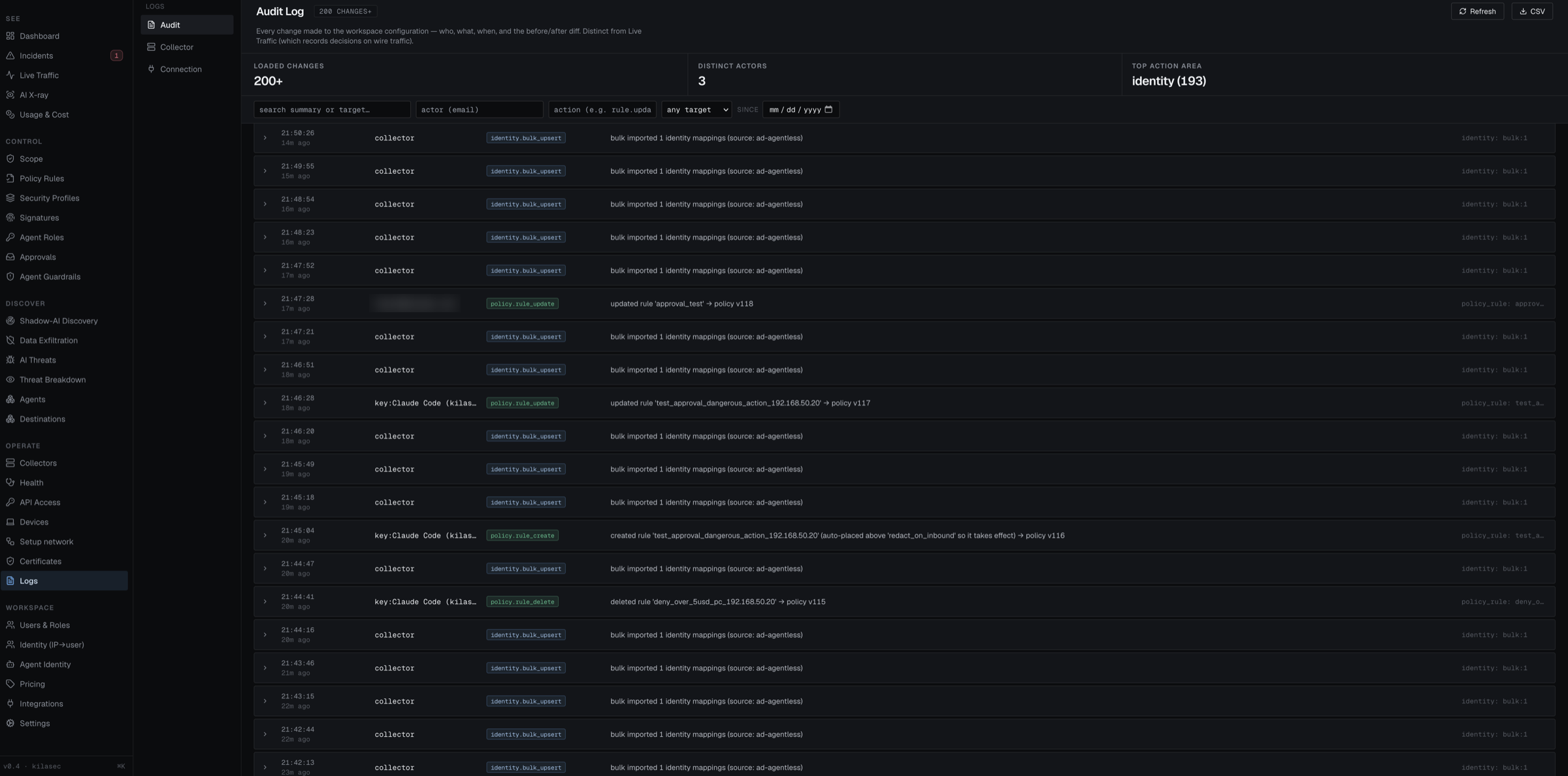The image size is (1568, 776).
Task: Switch to the Audit logs tab
Action: [187, 25]
